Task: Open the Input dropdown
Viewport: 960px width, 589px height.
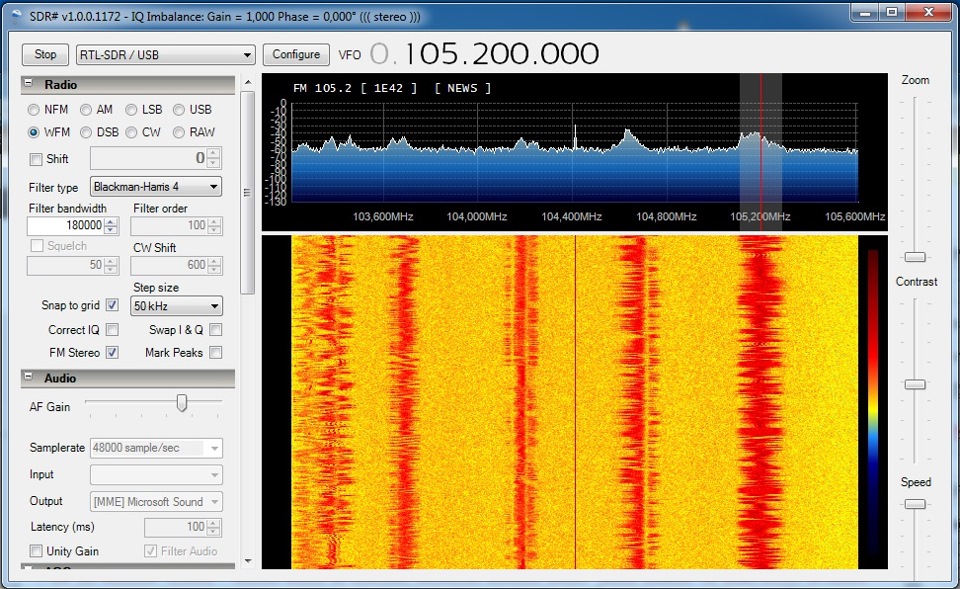Action: 156,475
